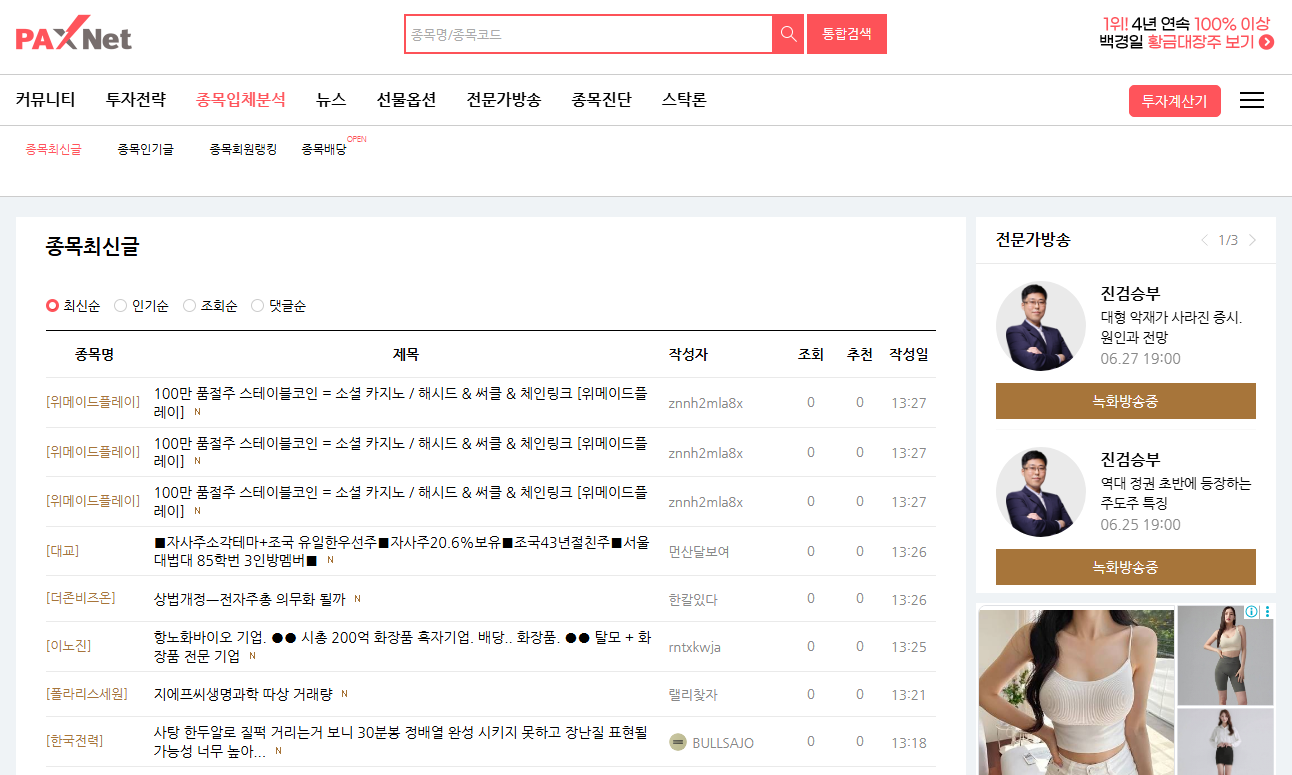Open the 종목입체분석 menu
Screen dimensions: 1292x775
(x=241, y=100)
